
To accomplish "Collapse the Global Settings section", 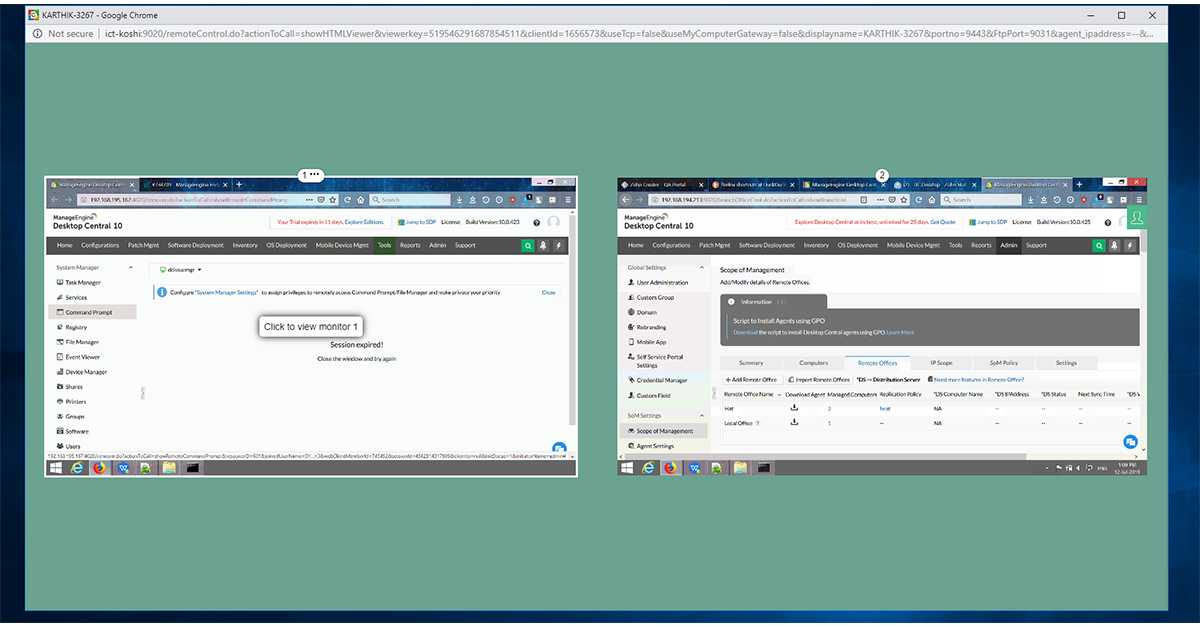I will tap(702, 268).
